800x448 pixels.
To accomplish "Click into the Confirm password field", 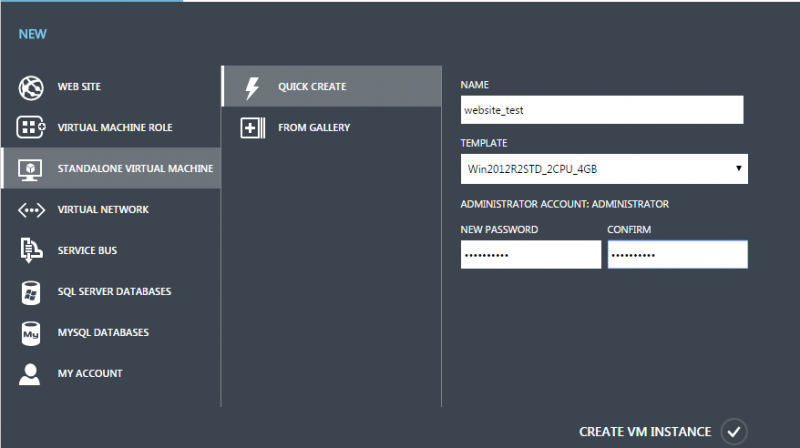I will [677, 255].
